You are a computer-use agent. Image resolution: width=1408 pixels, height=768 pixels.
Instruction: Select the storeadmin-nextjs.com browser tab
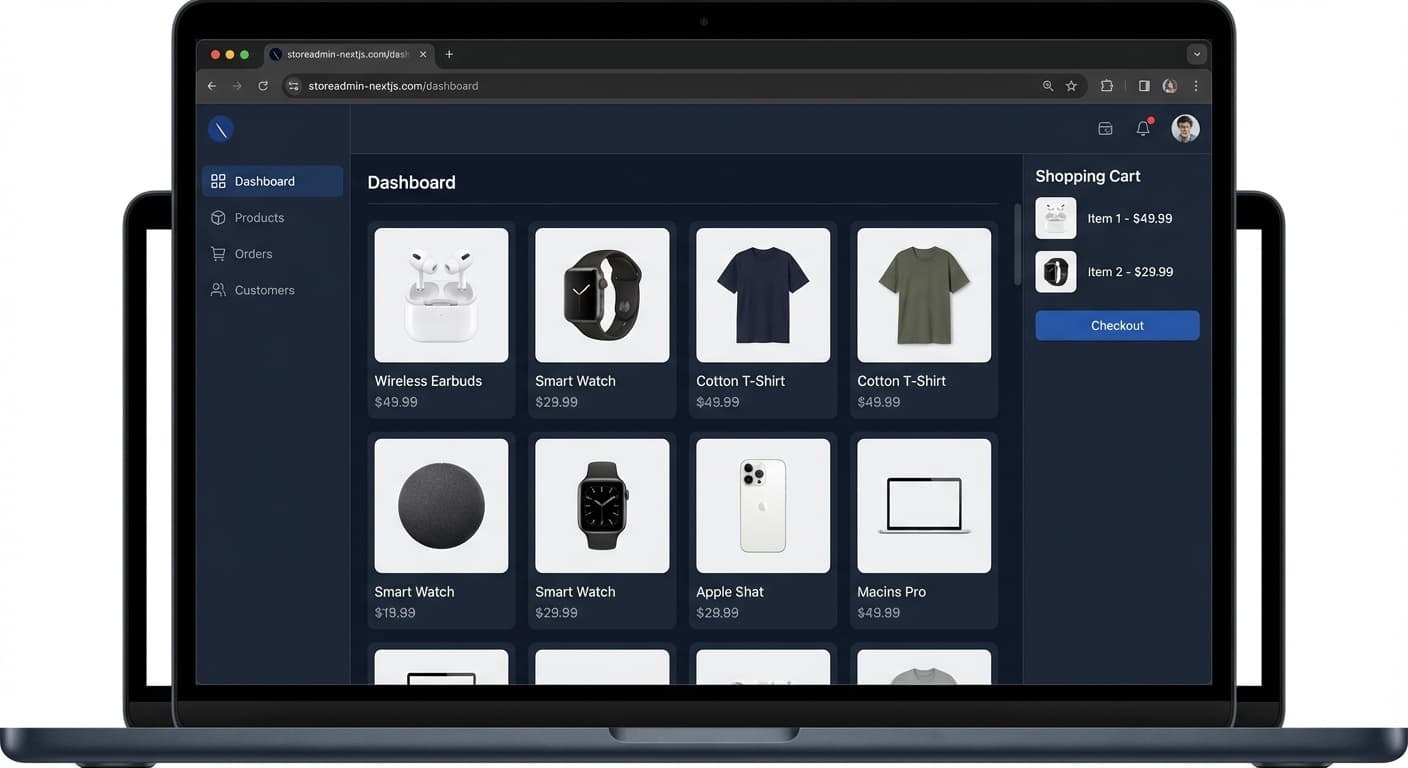pos(350,54)
